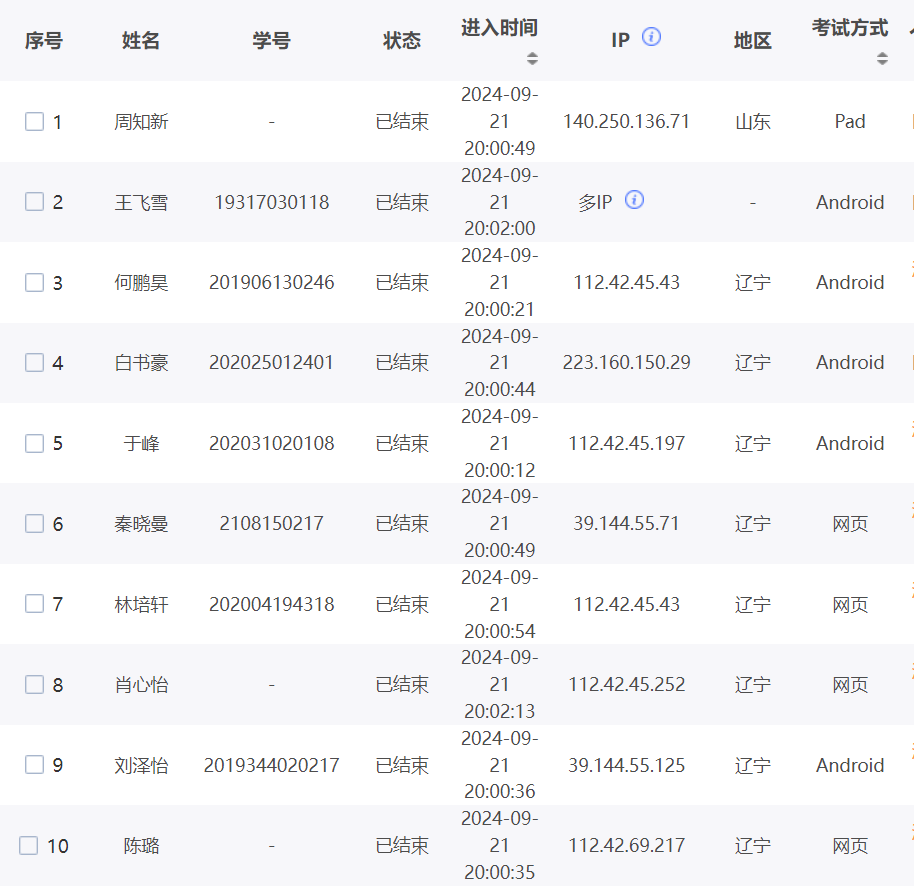The image size is (914, 887).
Task: Click info icon next to 多IP
Action: (x=634, y=200)
